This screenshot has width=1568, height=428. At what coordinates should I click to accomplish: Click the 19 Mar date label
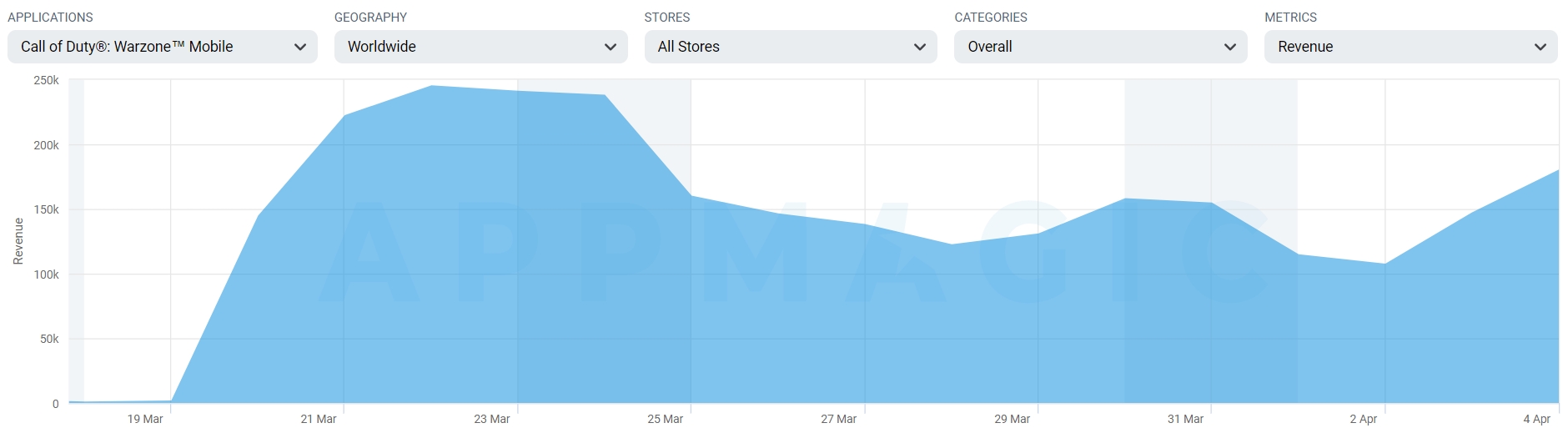pos(145,419)
